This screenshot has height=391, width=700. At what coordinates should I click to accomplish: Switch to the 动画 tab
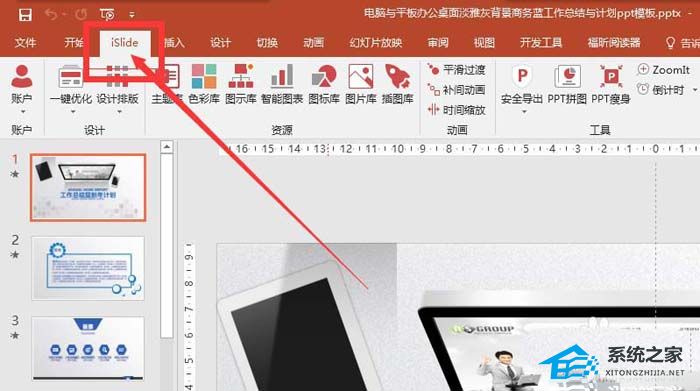click(313, 42)
